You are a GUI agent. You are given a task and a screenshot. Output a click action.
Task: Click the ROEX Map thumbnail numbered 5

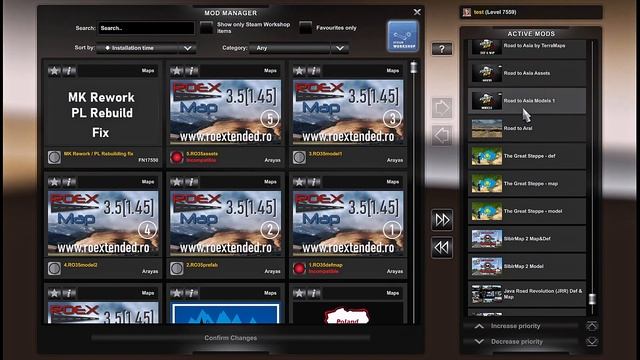click(226, 112)
